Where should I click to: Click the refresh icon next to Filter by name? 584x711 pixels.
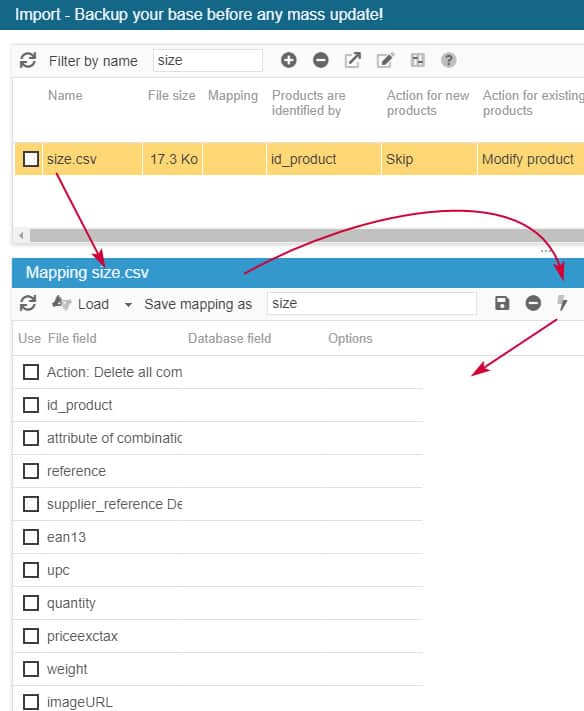pos(28,60)
